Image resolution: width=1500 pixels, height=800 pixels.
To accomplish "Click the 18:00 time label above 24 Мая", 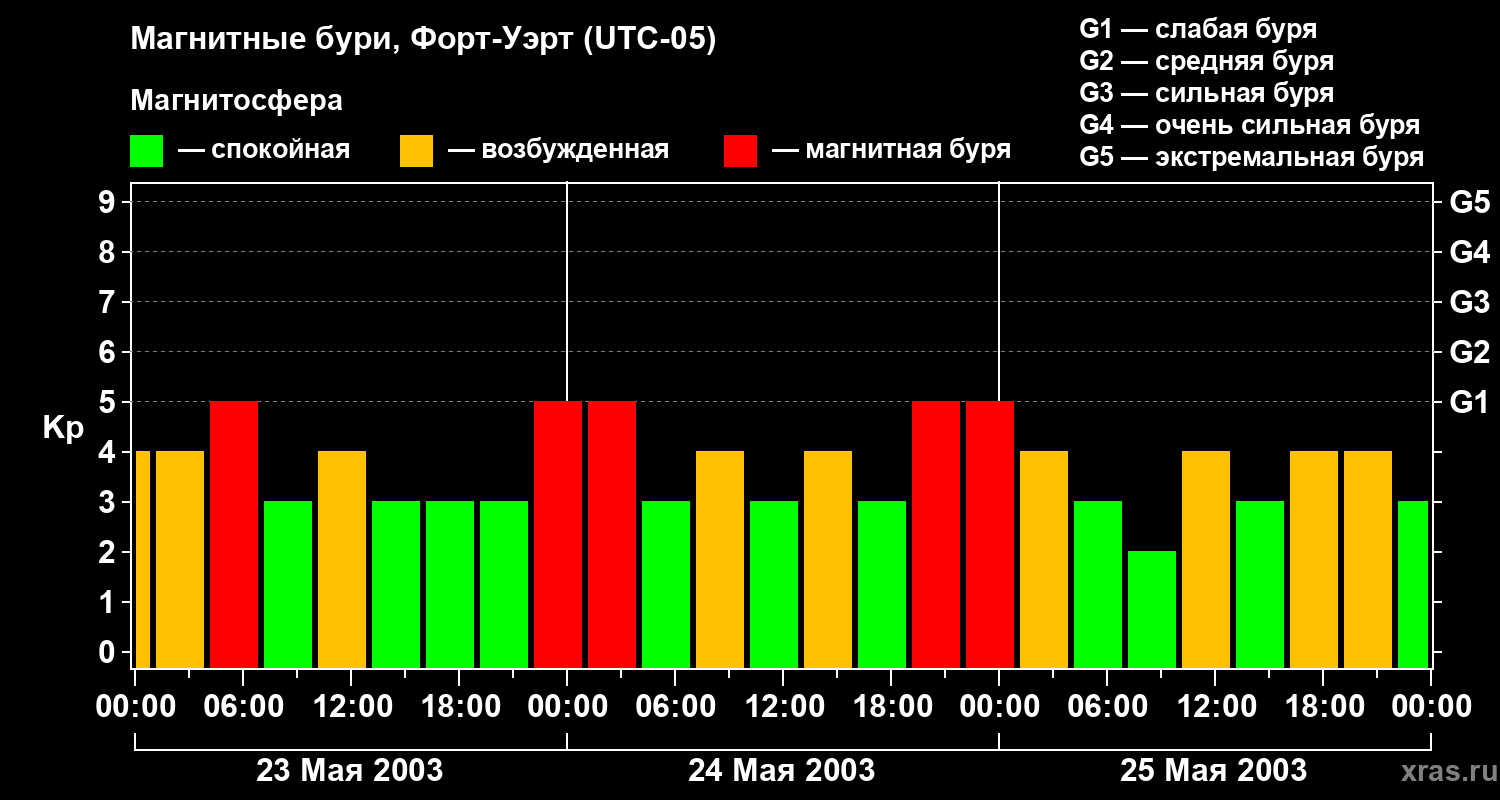I will coord(891,707).
